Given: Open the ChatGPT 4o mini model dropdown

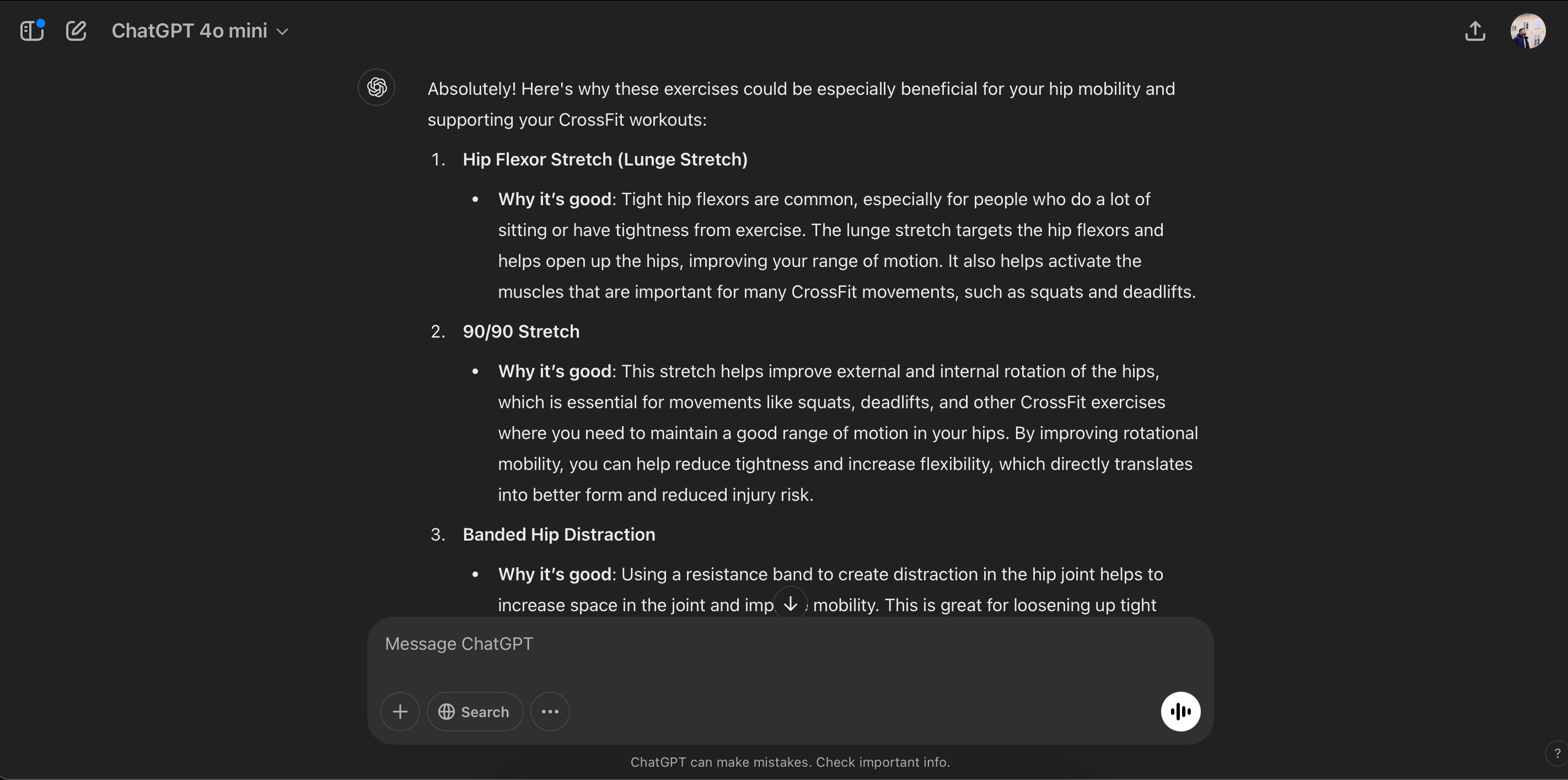Looking at the screenshot, I should click(200, 30).
